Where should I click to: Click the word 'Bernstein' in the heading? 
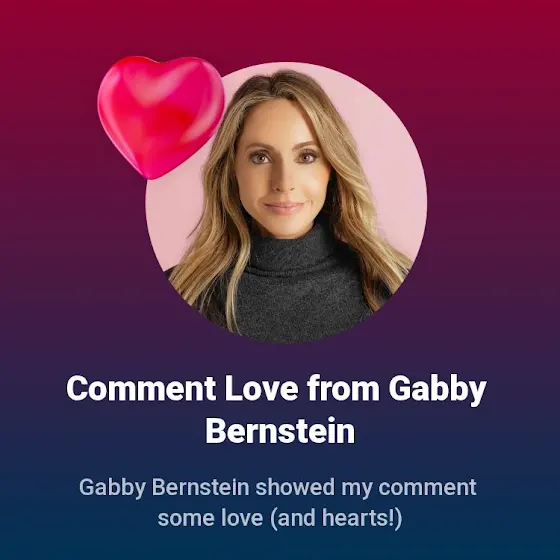(280, 430)
